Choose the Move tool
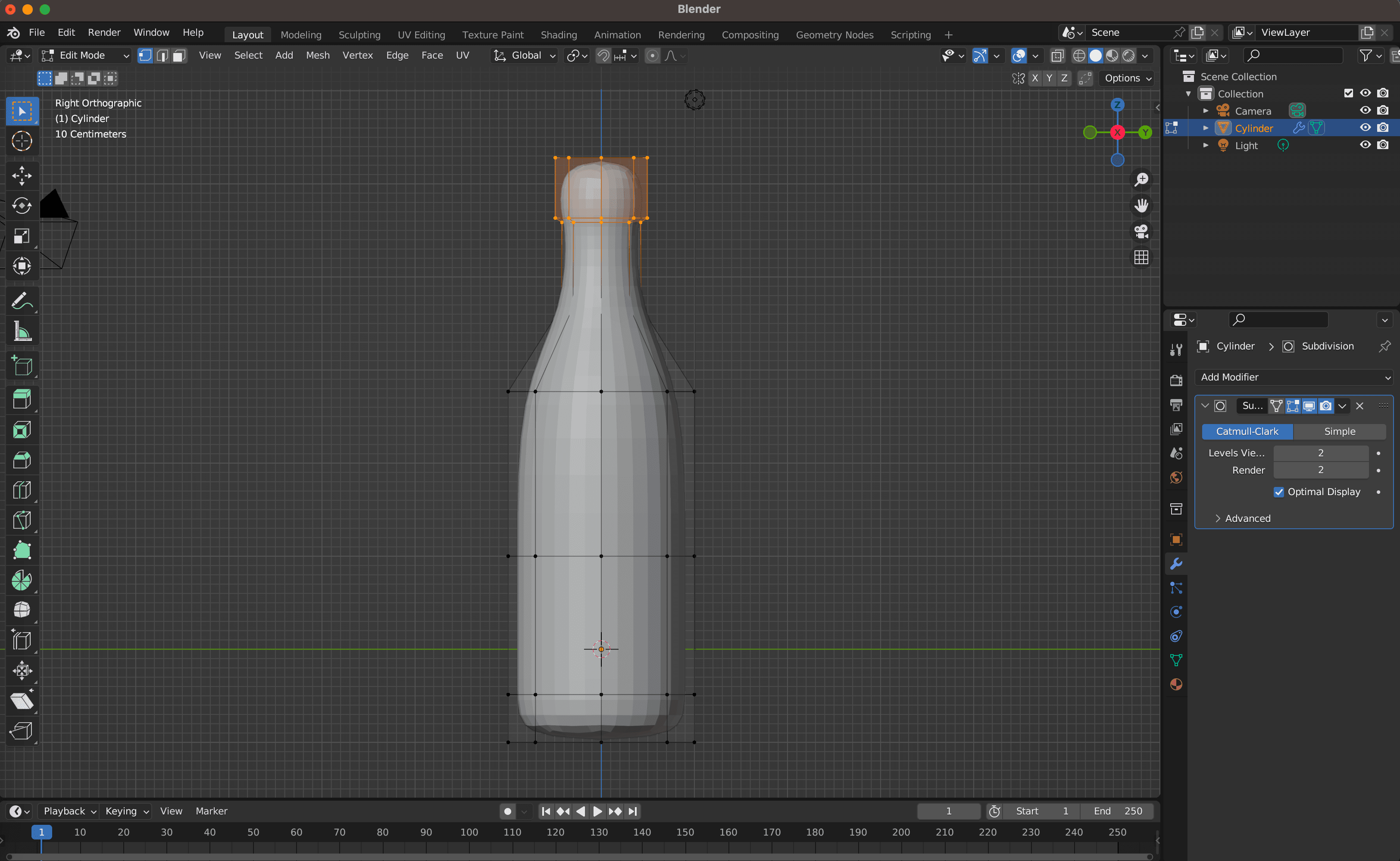Image resolution: width=1400 pixels, height=861 pixels. point(22,175)
